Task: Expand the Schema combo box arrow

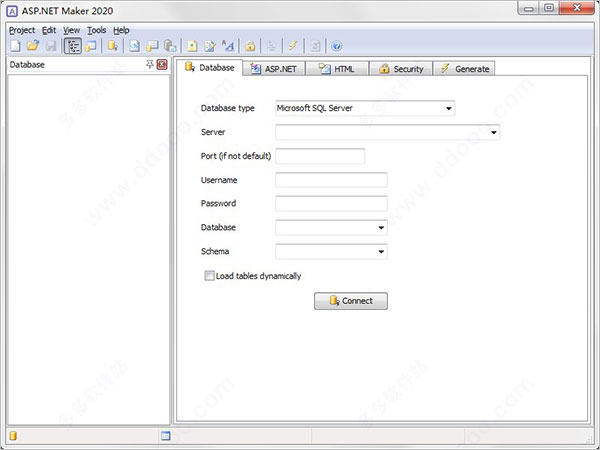Action: 381,252
